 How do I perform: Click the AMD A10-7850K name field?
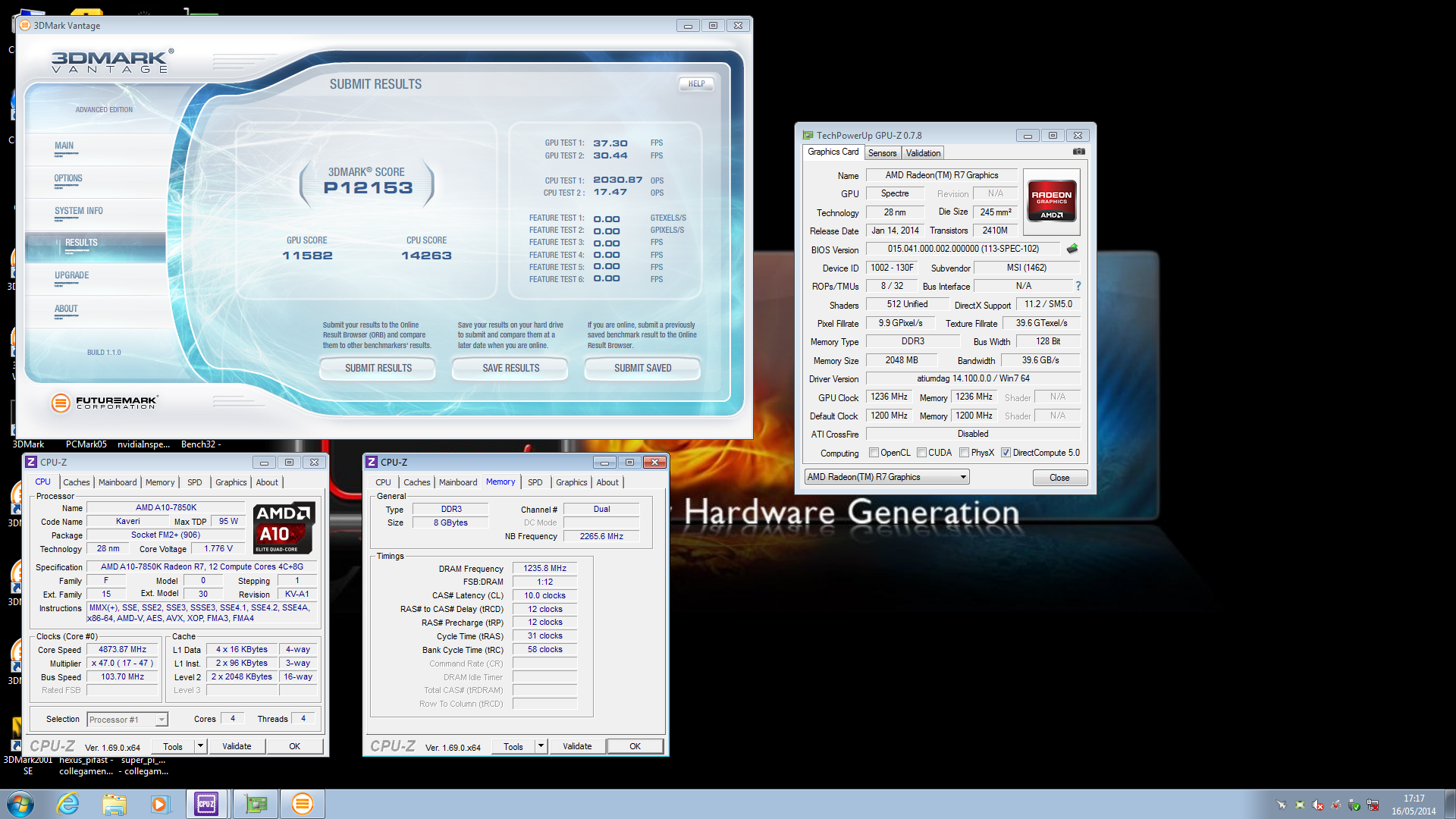pyautogui.click(x=165, y=507)
